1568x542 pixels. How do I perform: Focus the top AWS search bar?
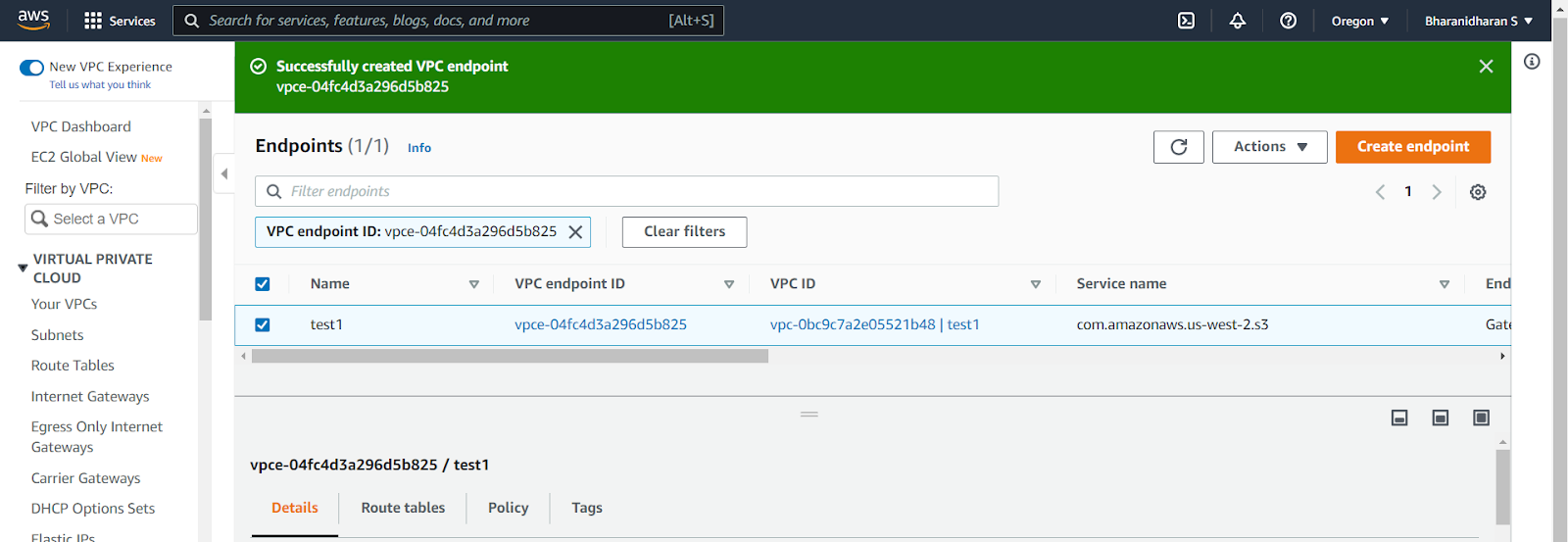point(449,21)
